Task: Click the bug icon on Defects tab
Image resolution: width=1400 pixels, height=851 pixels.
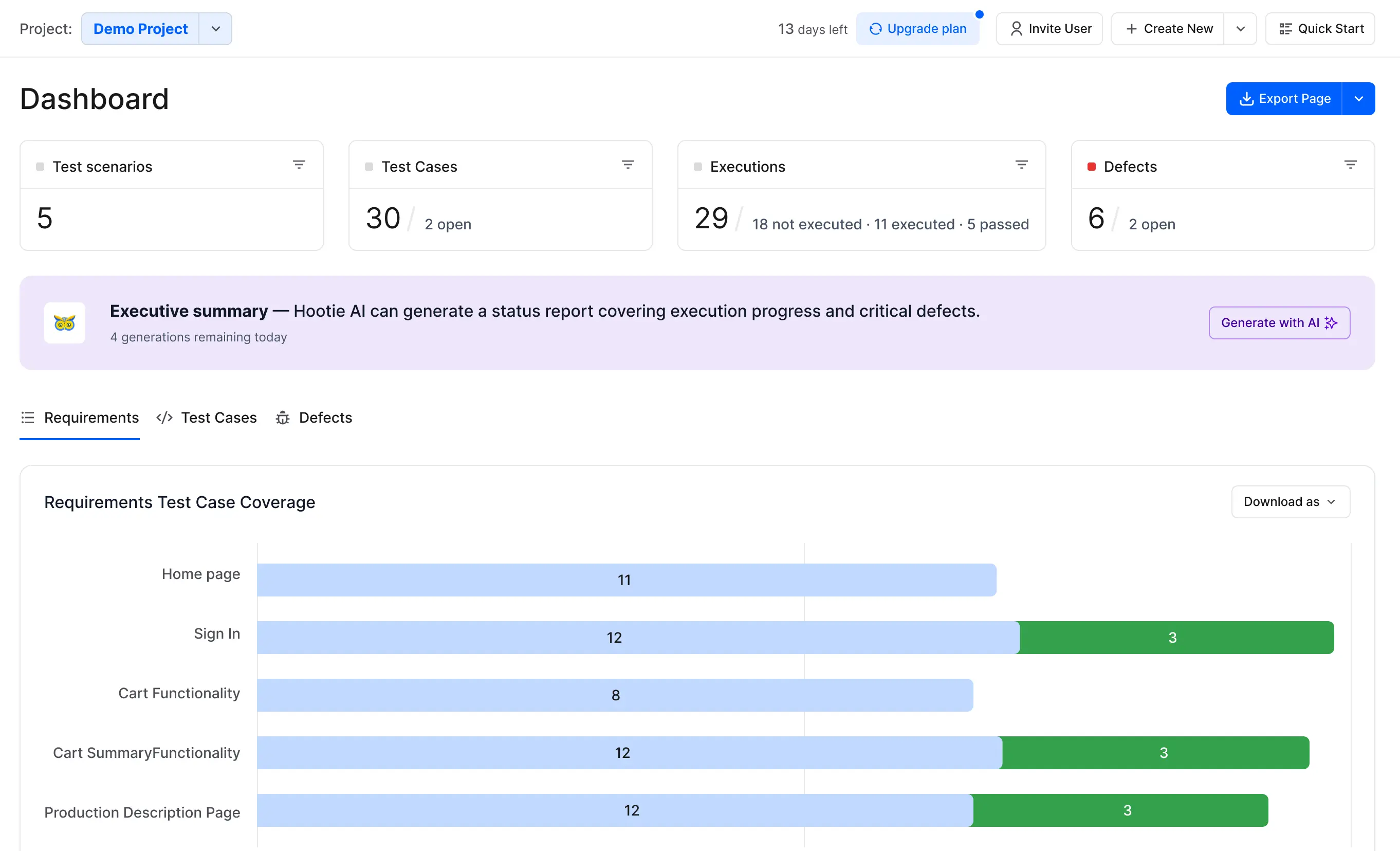Action: tap(282, 418)
